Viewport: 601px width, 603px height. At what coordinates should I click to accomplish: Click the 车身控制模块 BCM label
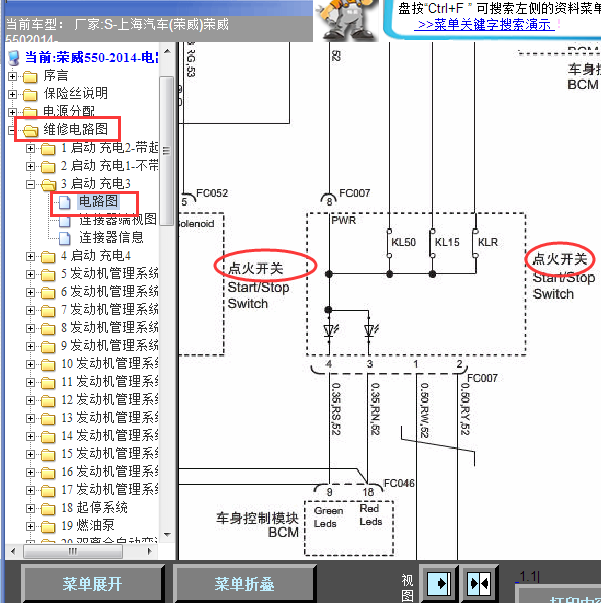[x=257, y=525]
